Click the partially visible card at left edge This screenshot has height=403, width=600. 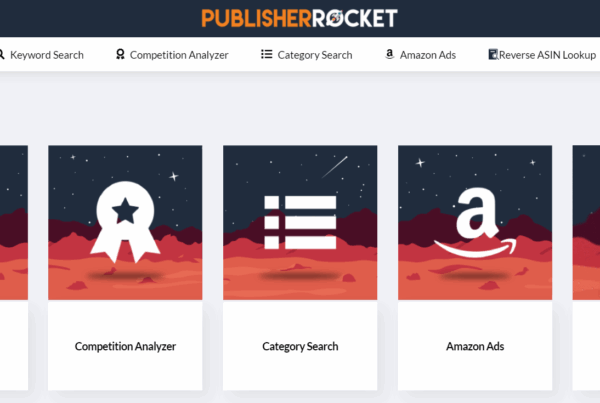point(14,268)
